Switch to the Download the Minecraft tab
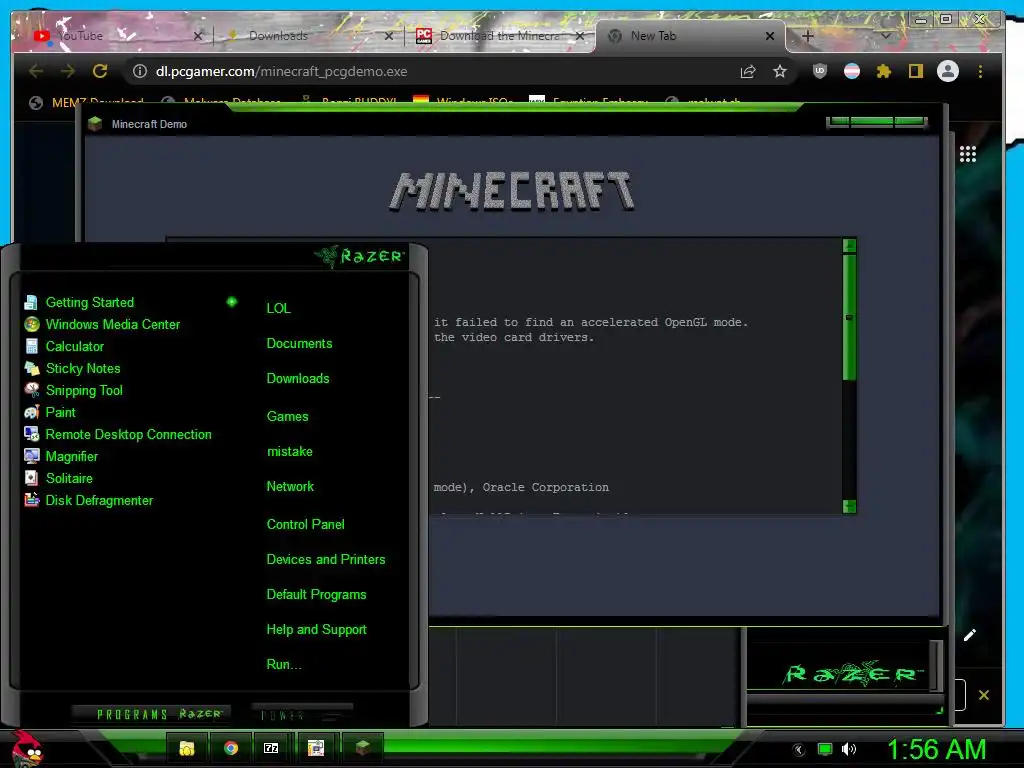This screenshot has height=768, width=1024. 499,36
